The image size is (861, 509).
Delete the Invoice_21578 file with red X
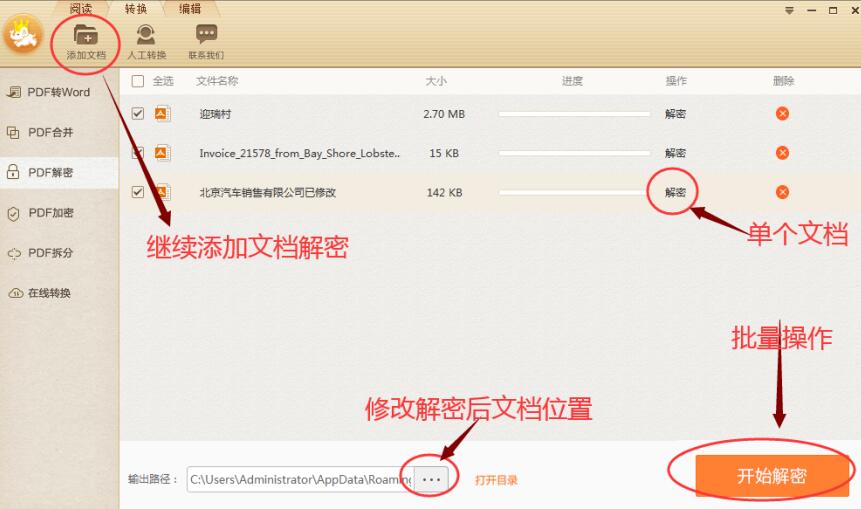(x=782, y=153)
